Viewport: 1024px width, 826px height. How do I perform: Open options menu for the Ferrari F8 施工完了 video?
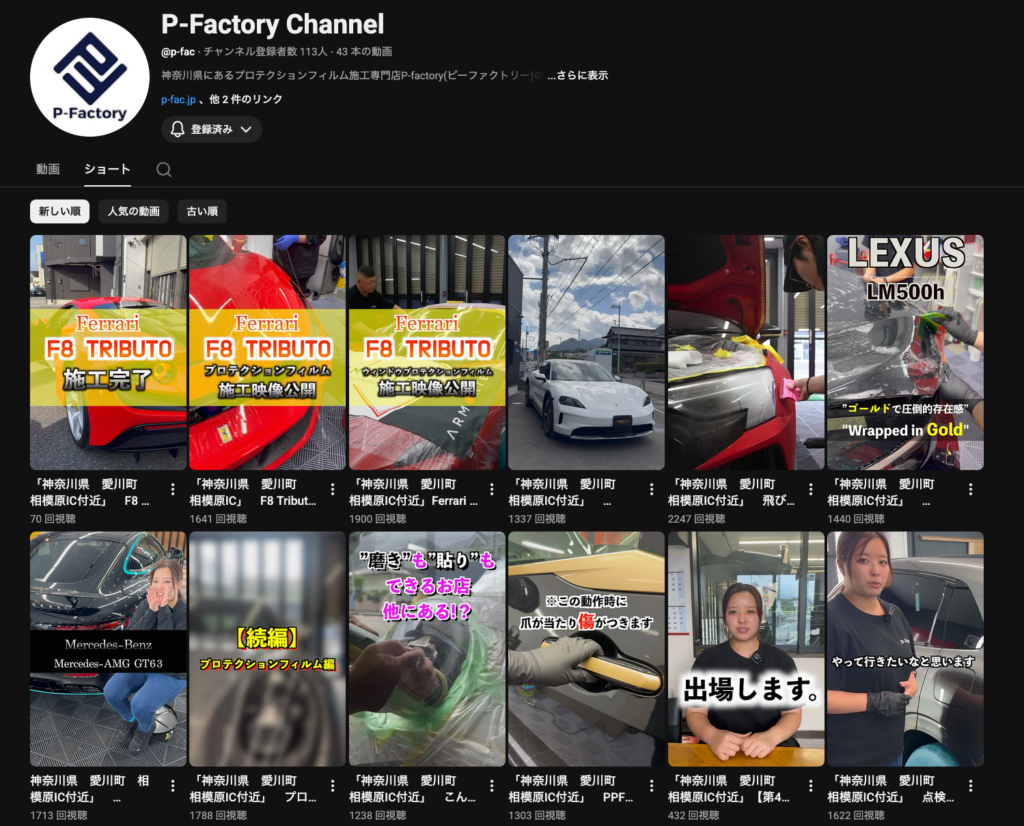172,489
